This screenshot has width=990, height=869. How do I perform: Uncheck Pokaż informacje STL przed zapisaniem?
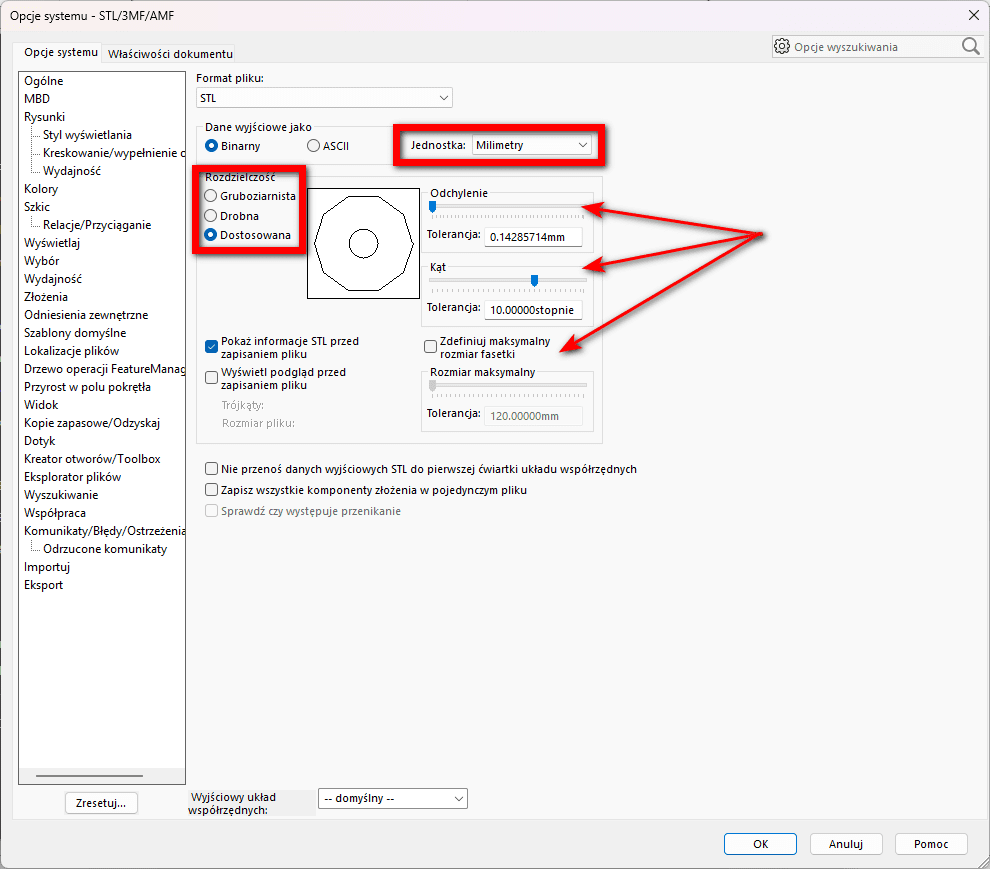(212, 347)
